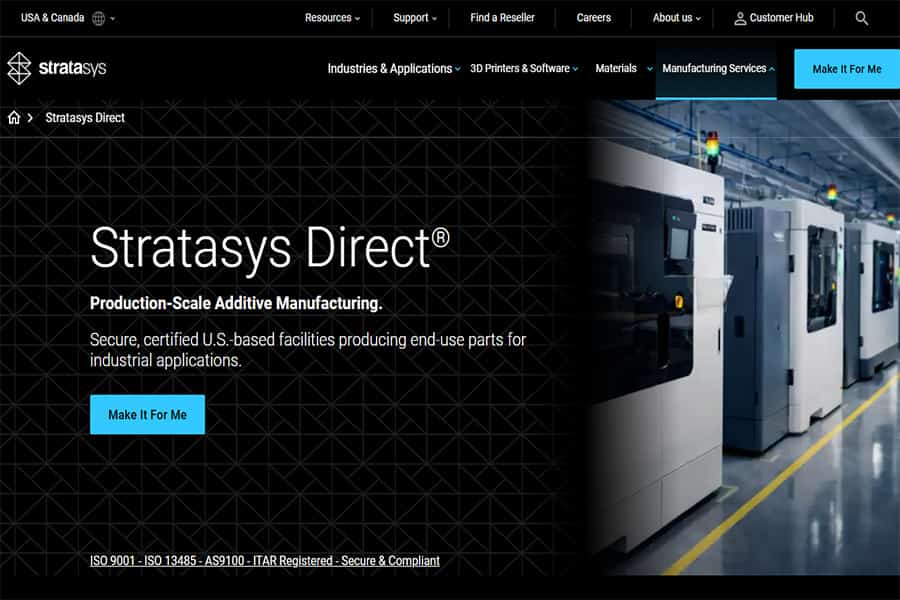Click the globe region icon

pyautogui.click(x=99, y=18)
